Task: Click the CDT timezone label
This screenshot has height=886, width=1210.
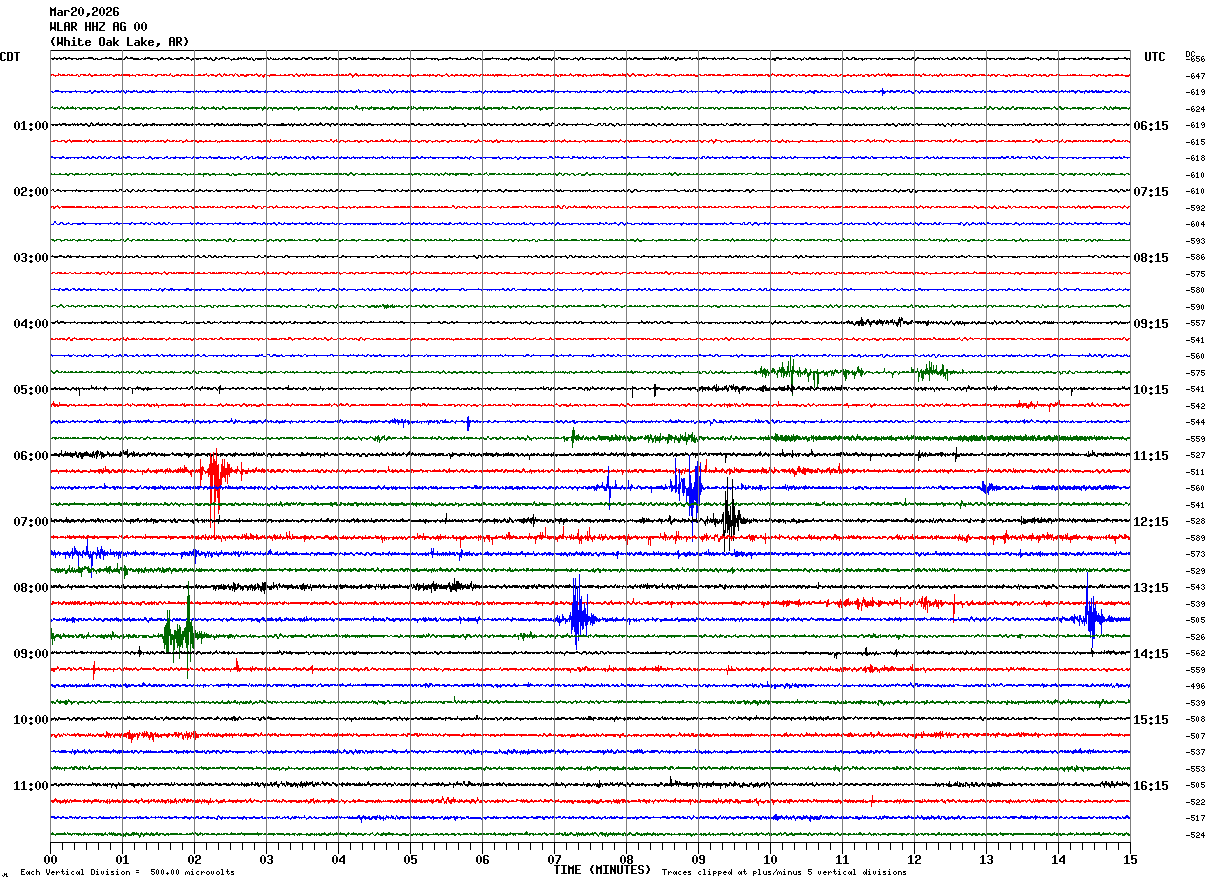Action: pyautogui.click(x=10, y=57)
